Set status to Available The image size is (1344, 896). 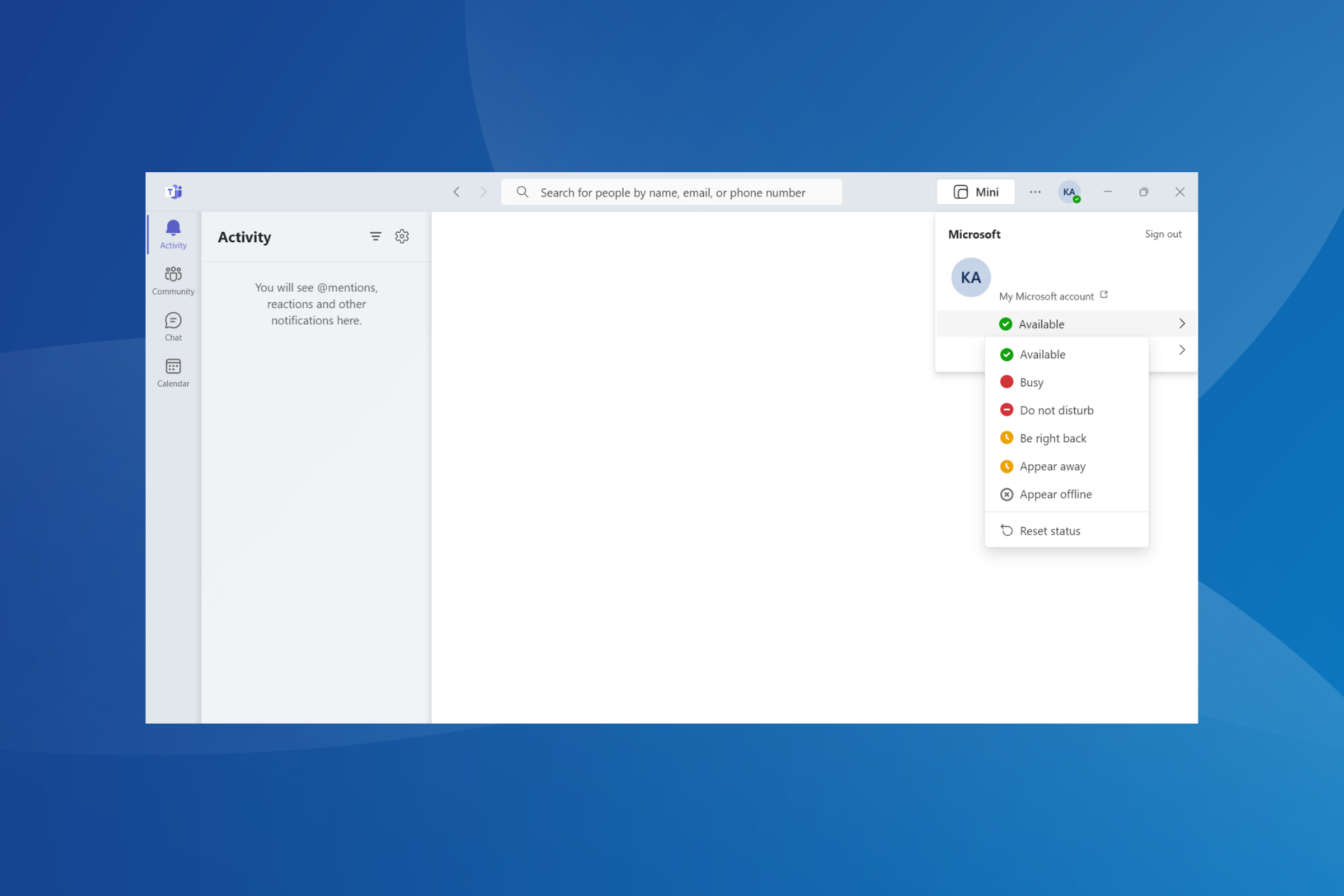[1066, 354]
